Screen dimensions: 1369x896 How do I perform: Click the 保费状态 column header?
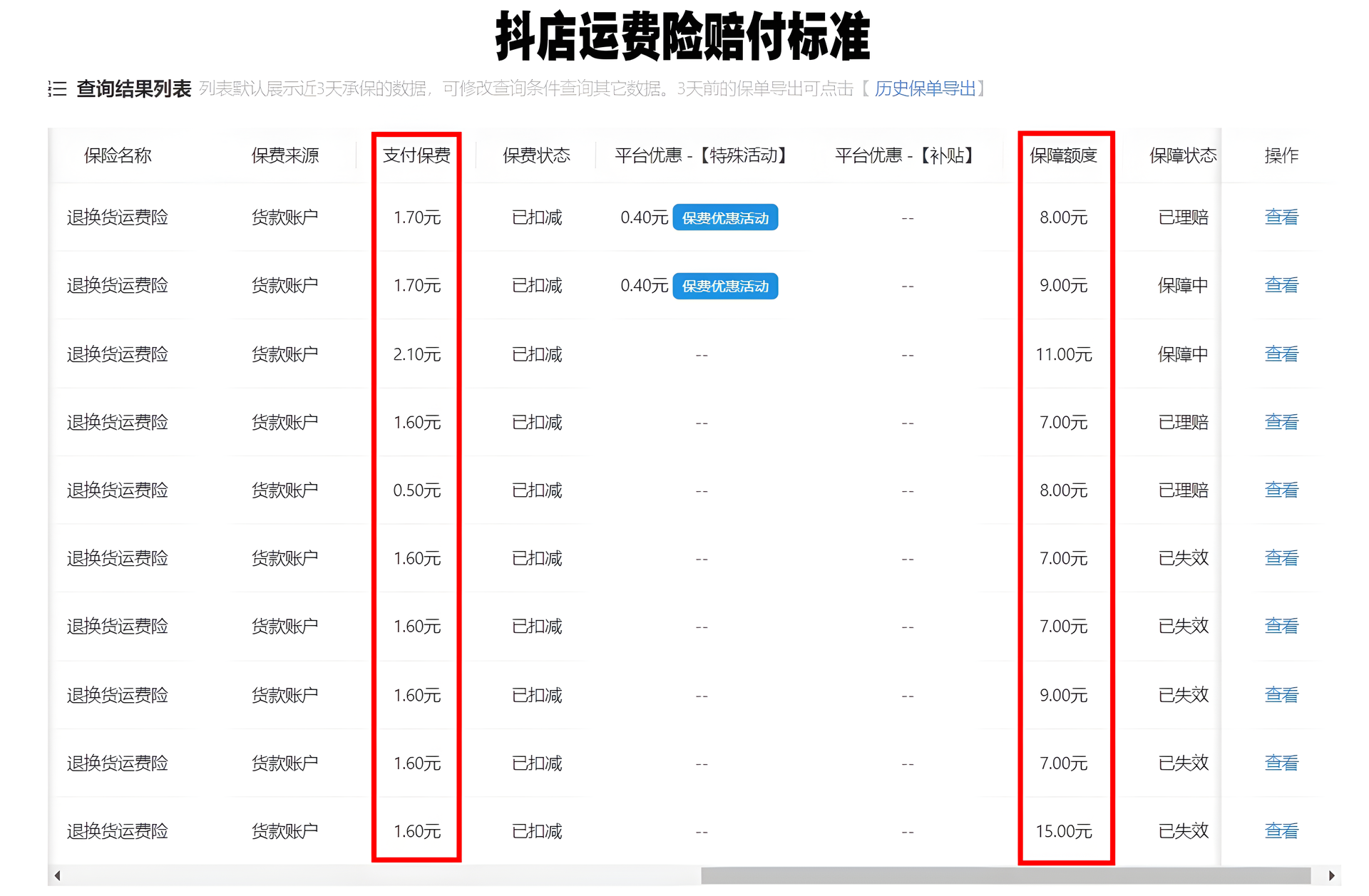536,155
